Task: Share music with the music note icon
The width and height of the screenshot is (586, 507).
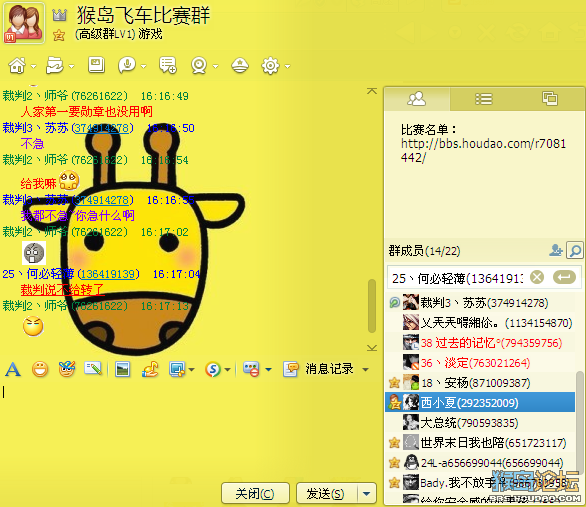Action: [x=150, y=370]
